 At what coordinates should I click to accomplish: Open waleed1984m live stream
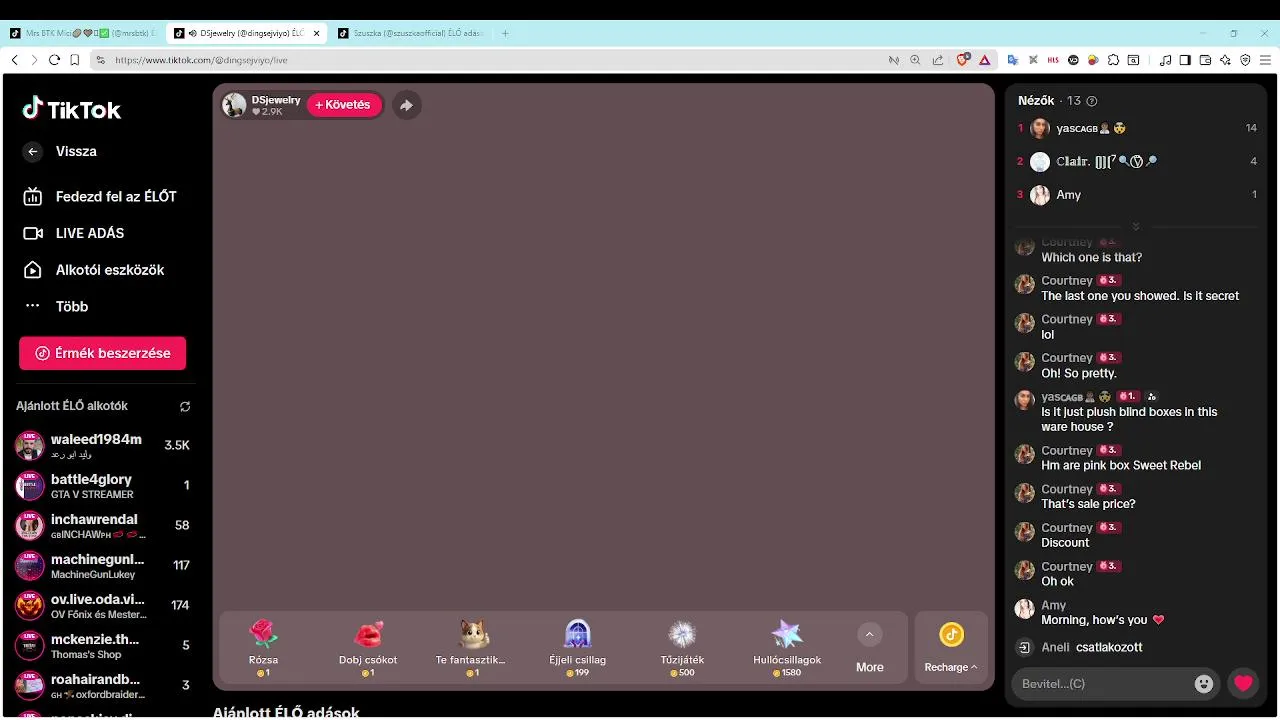tap(102, 446)
